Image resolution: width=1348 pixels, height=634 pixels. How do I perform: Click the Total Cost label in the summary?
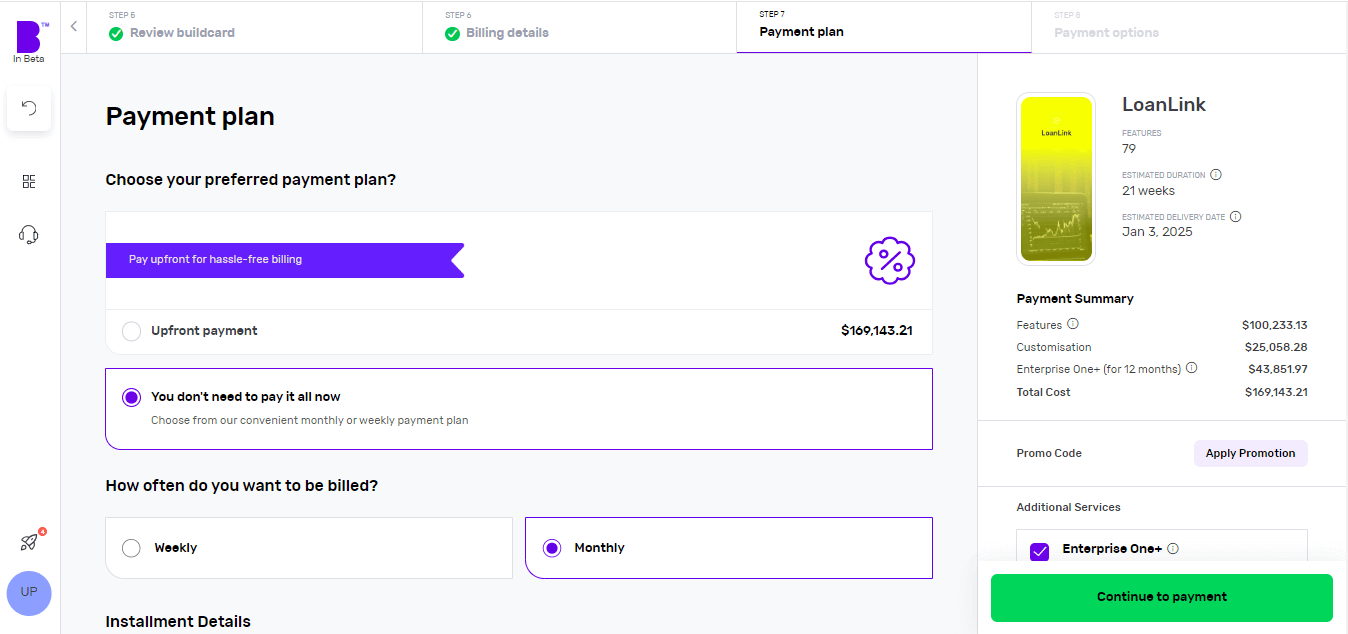(1043, 392)
